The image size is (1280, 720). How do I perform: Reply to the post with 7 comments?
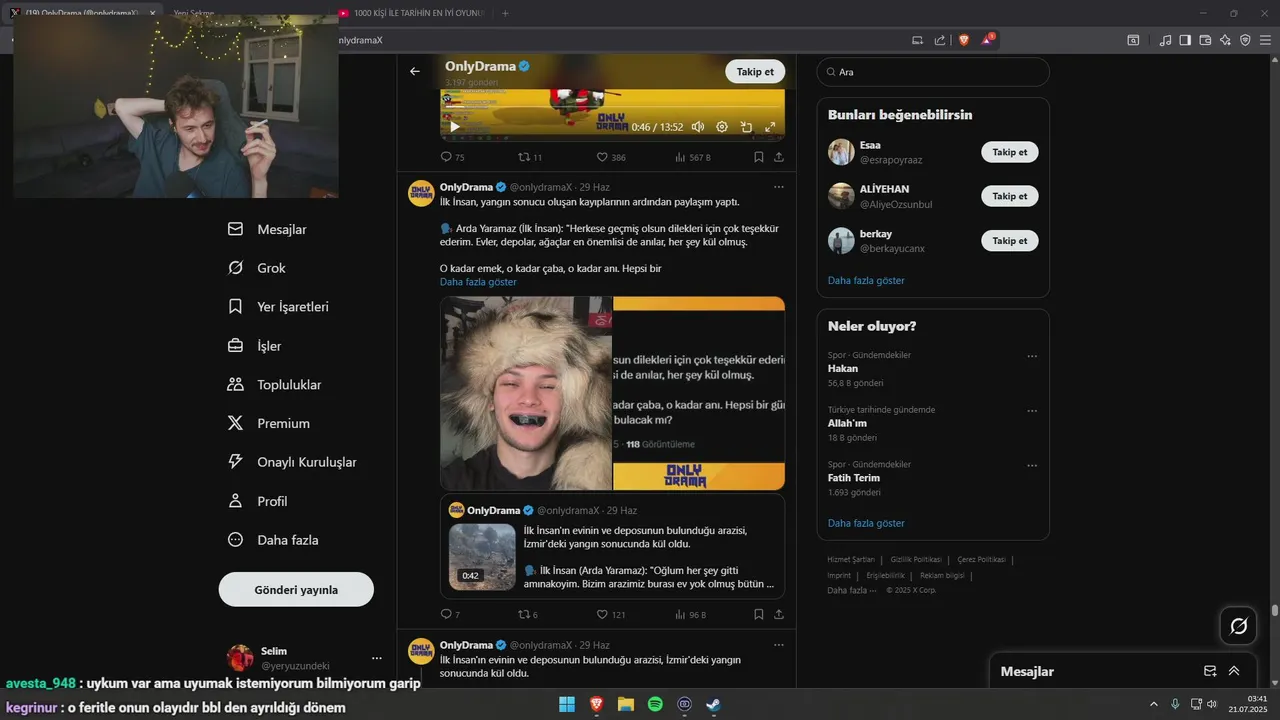(450, 614)
